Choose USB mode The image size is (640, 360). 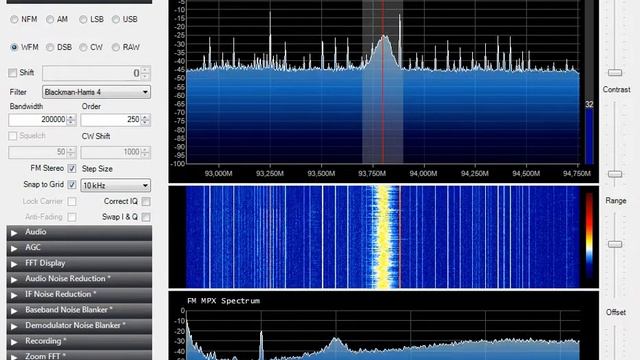pos(116,19)
